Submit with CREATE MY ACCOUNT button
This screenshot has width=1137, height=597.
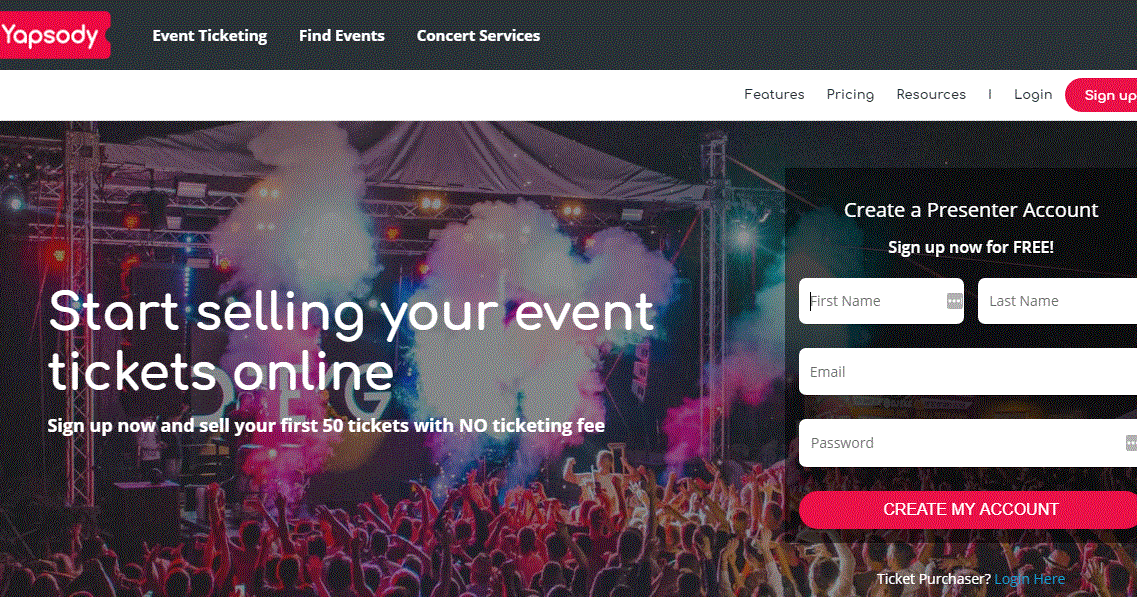click(x=968, y=509)
